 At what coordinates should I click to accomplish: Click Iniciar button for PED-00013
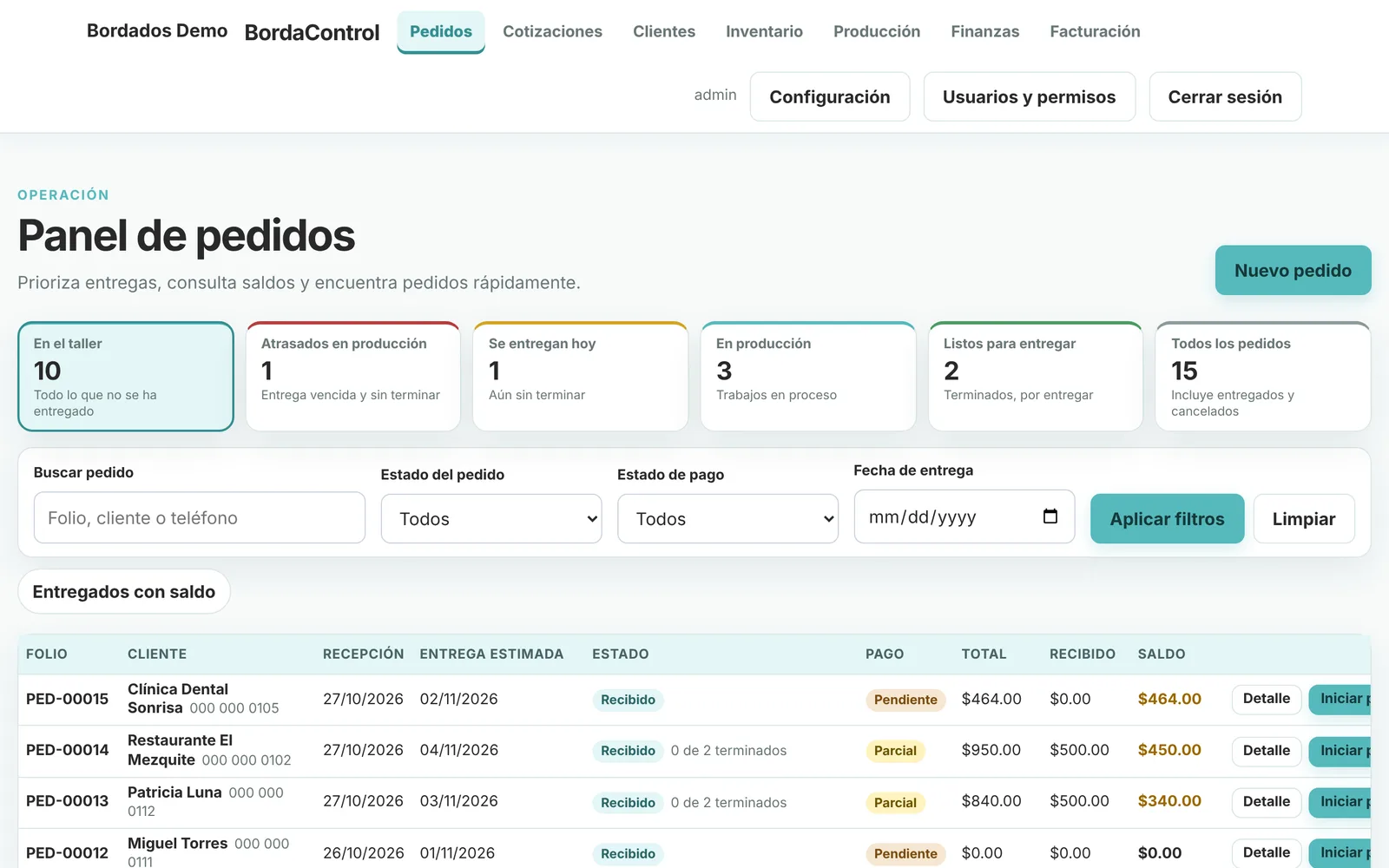pos(1340,801)
